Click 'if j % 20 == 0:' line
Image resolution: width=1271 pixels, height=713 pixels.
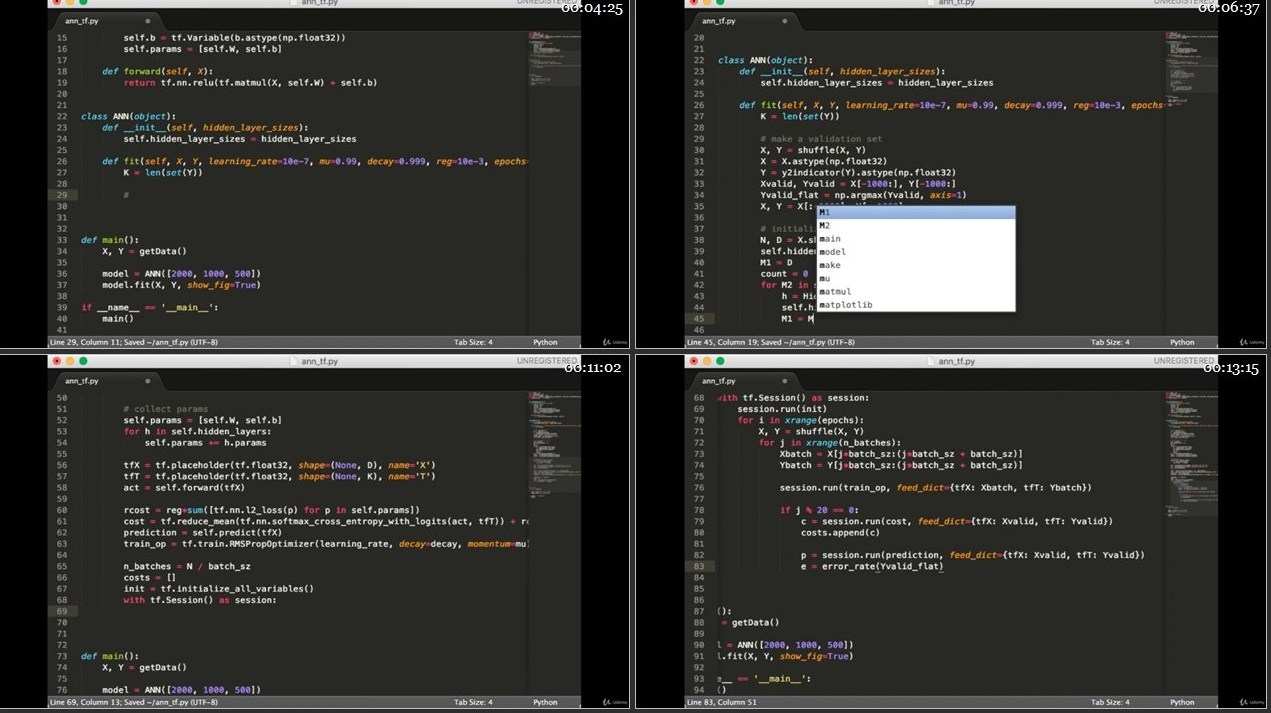pos(820,510)
